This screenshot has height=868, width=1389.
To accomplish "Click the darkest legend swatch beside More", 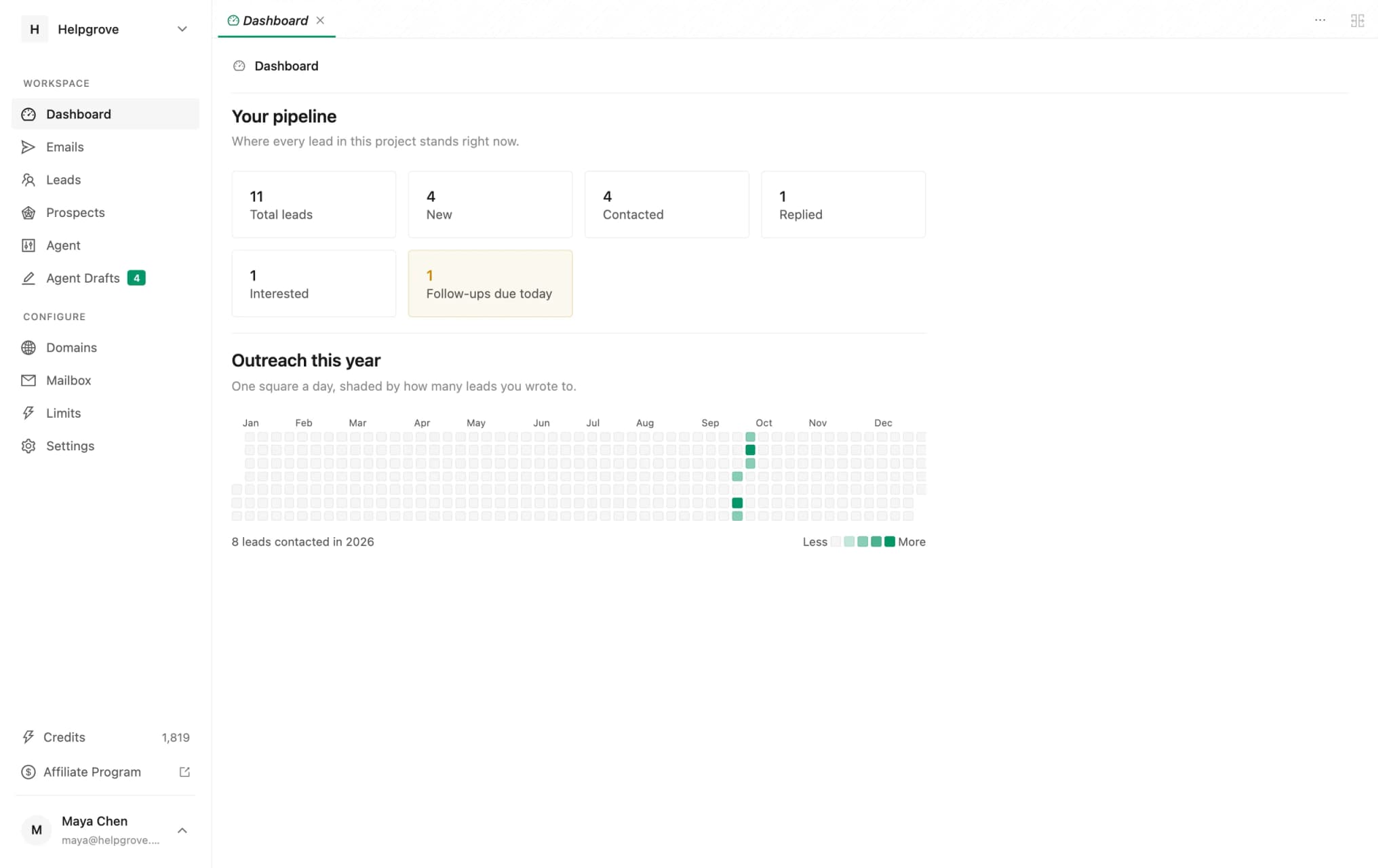I will [890, 542].
